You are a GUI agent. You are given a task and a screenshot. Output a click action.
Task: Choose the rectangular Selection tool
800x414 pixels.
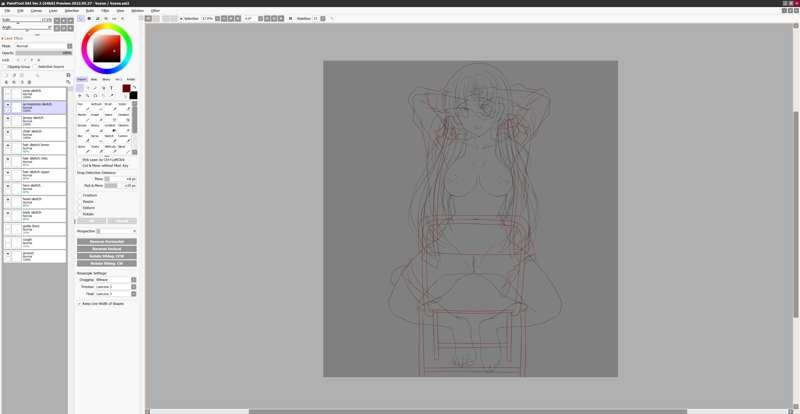pyautogui.click(x=80, y=88)
